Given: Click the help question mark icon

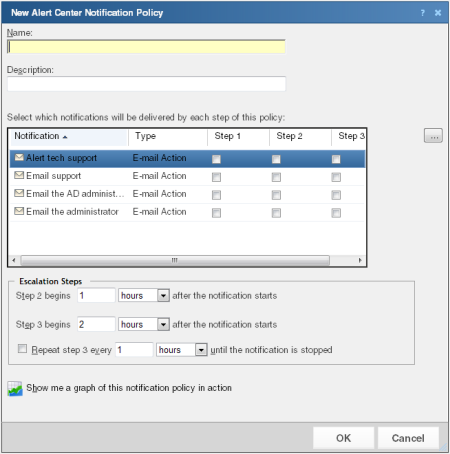Looking at the screenshot, I should [x=423, y=13].
